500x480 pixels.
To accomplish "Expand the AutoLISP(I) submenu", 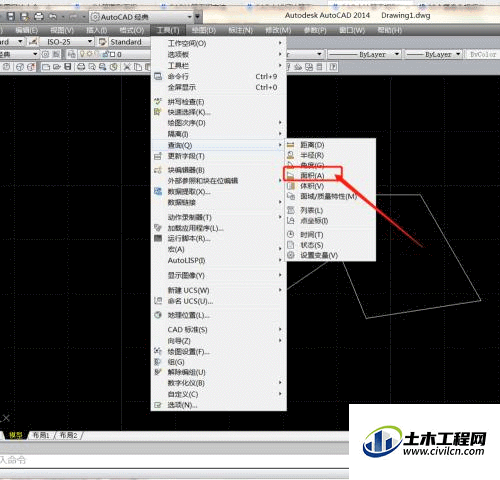I will [x=219, y=260].
